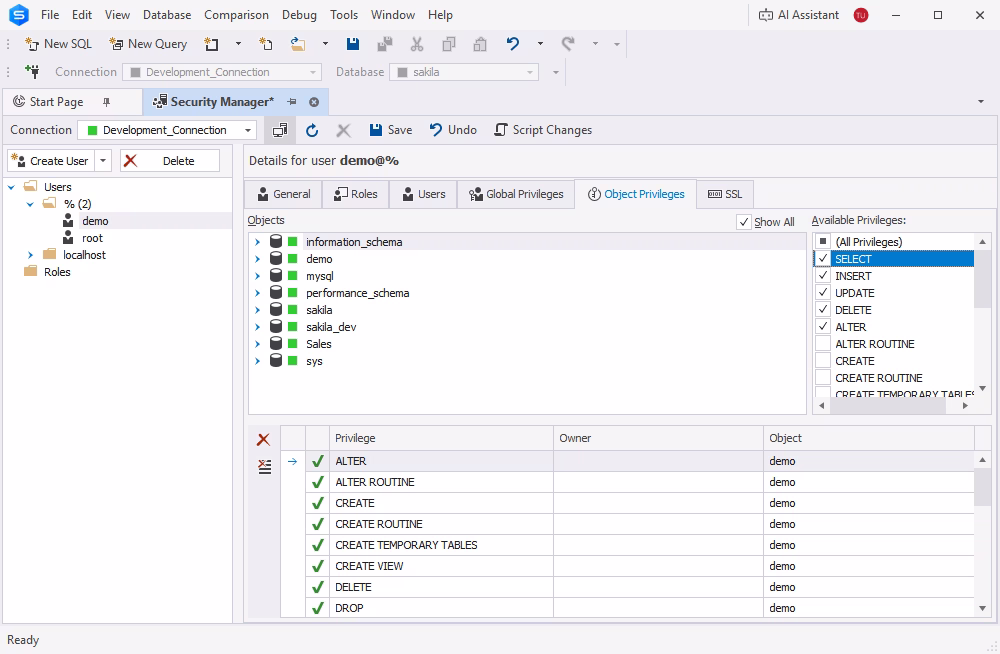
Task: Click the remove all privileges list icon
Action: [264, 466]
